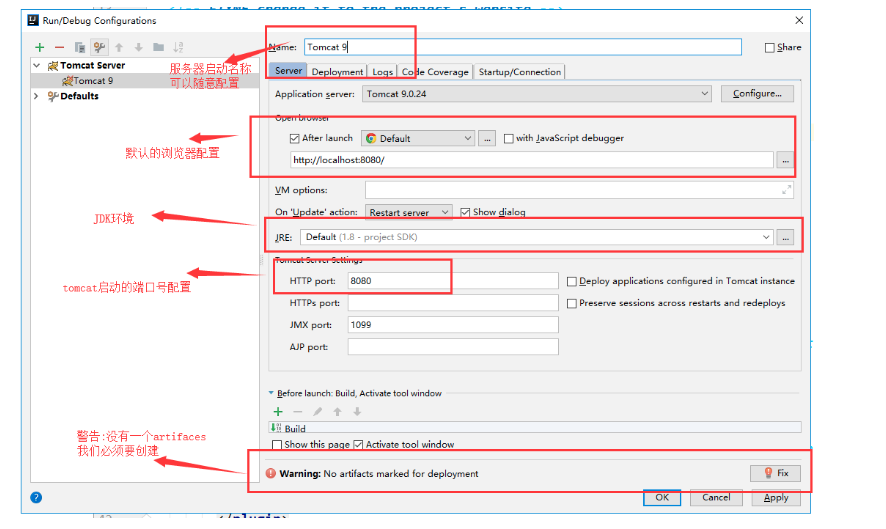Click the Apply button
886x529 pixels.
point(776,497)
